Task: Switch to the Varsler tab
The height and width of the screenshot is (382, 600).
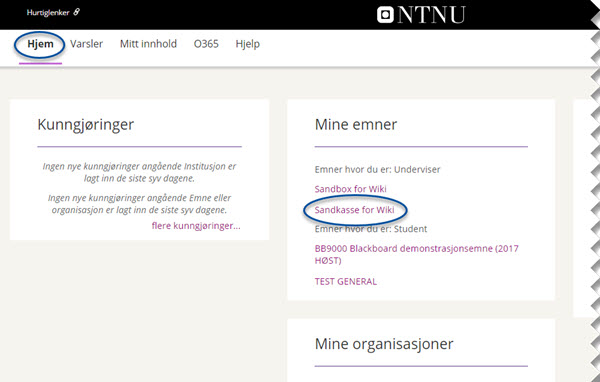Action: tap(86, 44)
